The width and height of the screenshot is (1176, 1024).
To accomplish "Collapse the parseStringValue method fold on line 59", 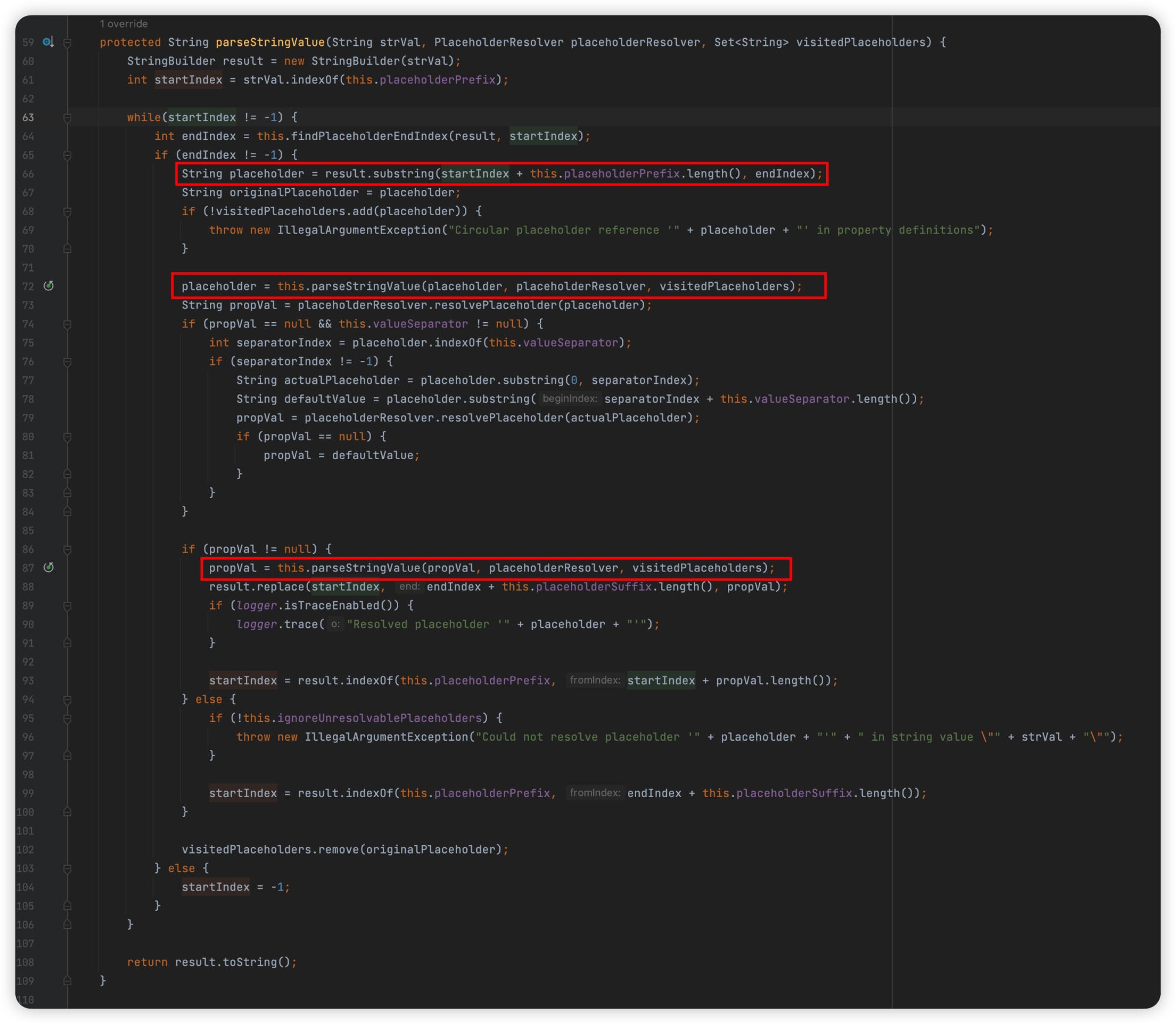I will 68,42.
